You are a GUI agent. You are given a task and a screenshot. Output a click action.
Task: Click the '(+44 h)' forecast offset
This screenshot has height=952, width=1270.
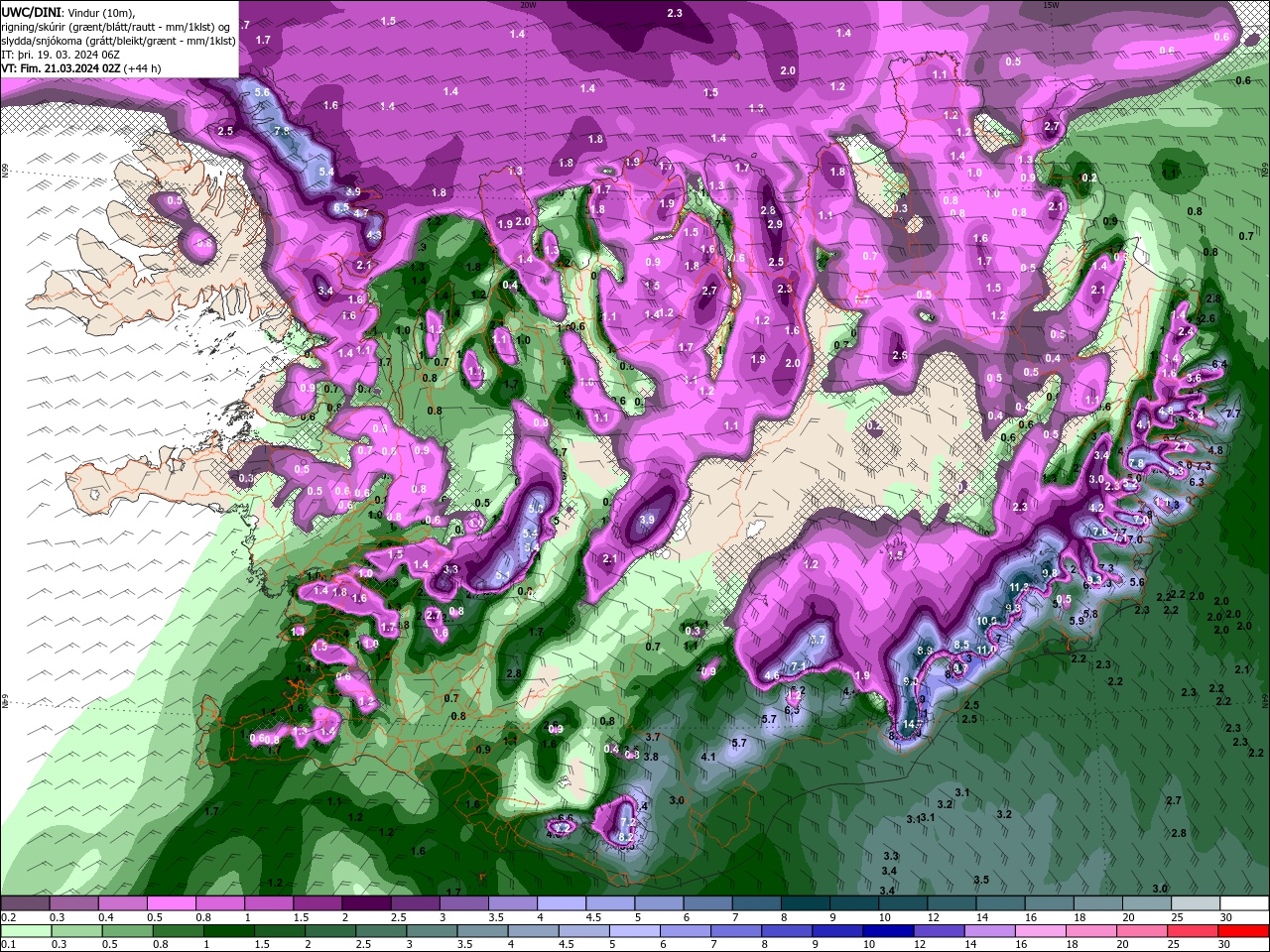(x=142, y=68)
